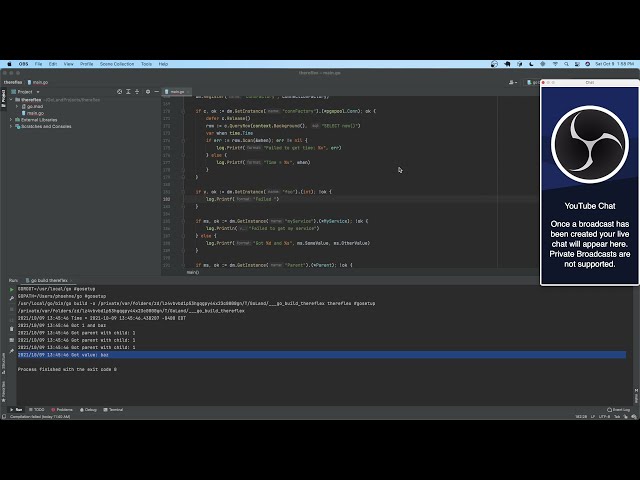Expand Scratches and Consoles node
This screenshot has height=480, width=640.
pos(11,127)
